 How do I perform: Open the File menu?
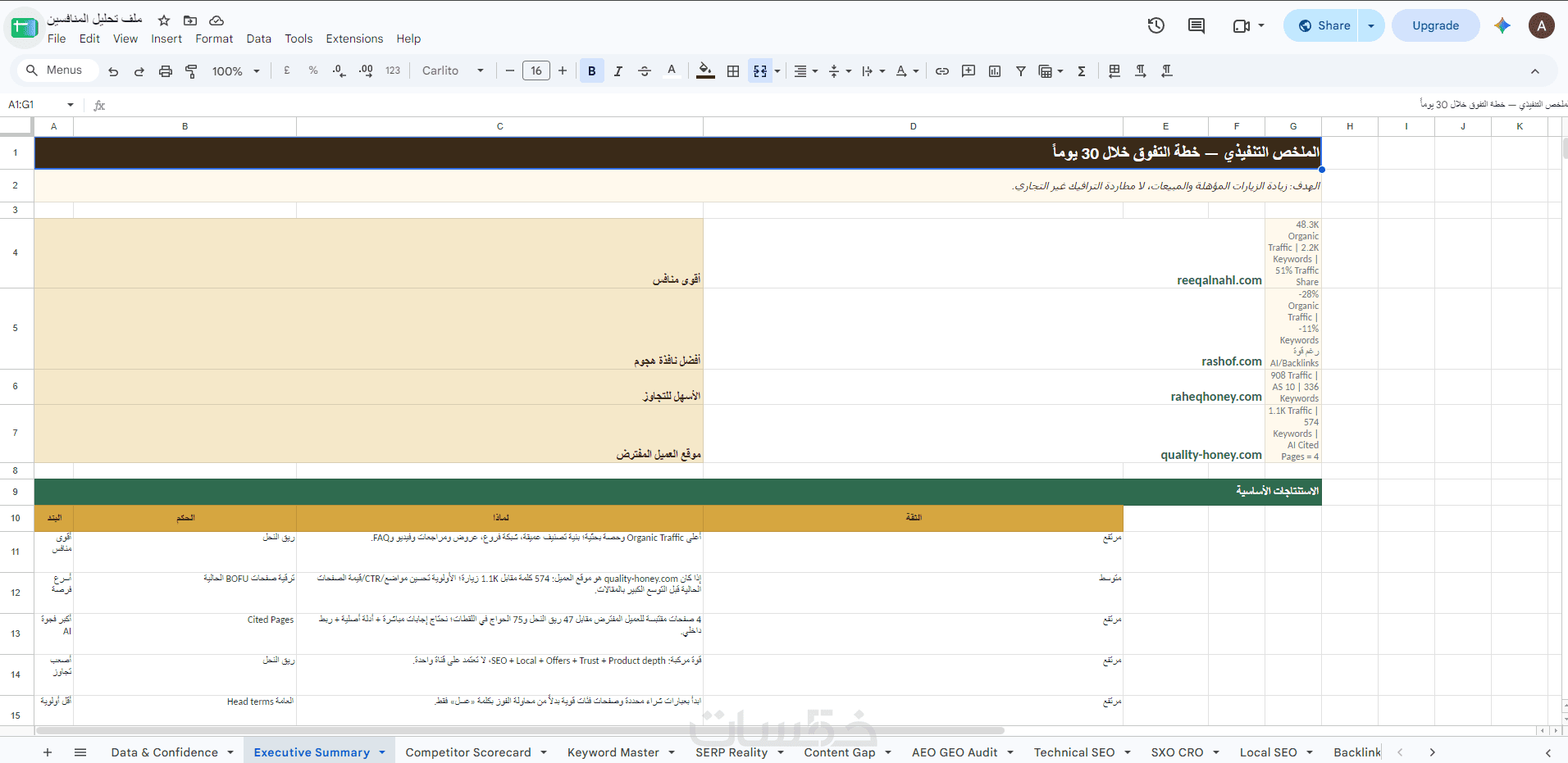click(x=57, y=39)
